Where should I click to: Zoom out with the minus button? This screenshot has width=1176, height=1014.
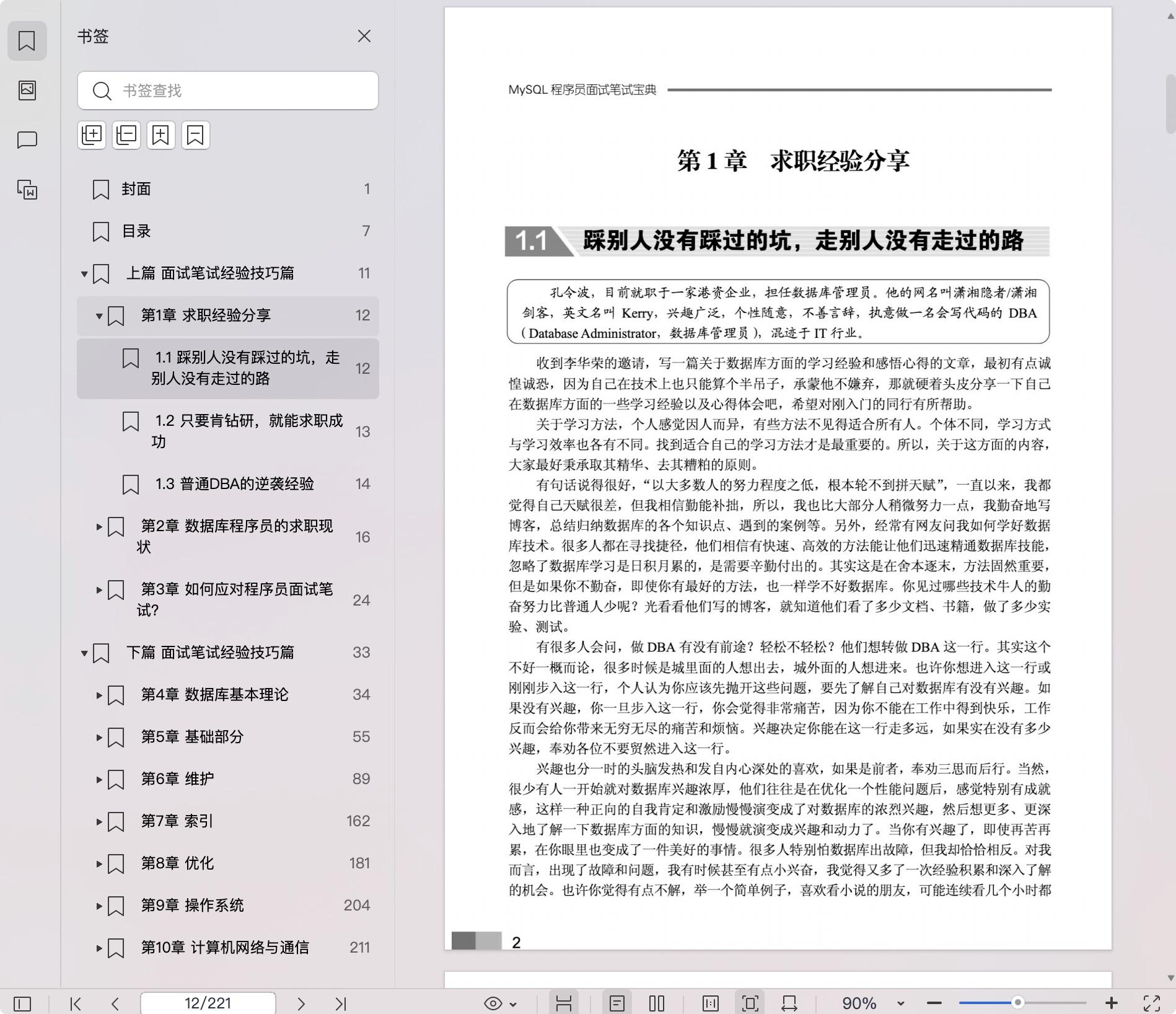pyautogui.click(x=934, y=1003)
